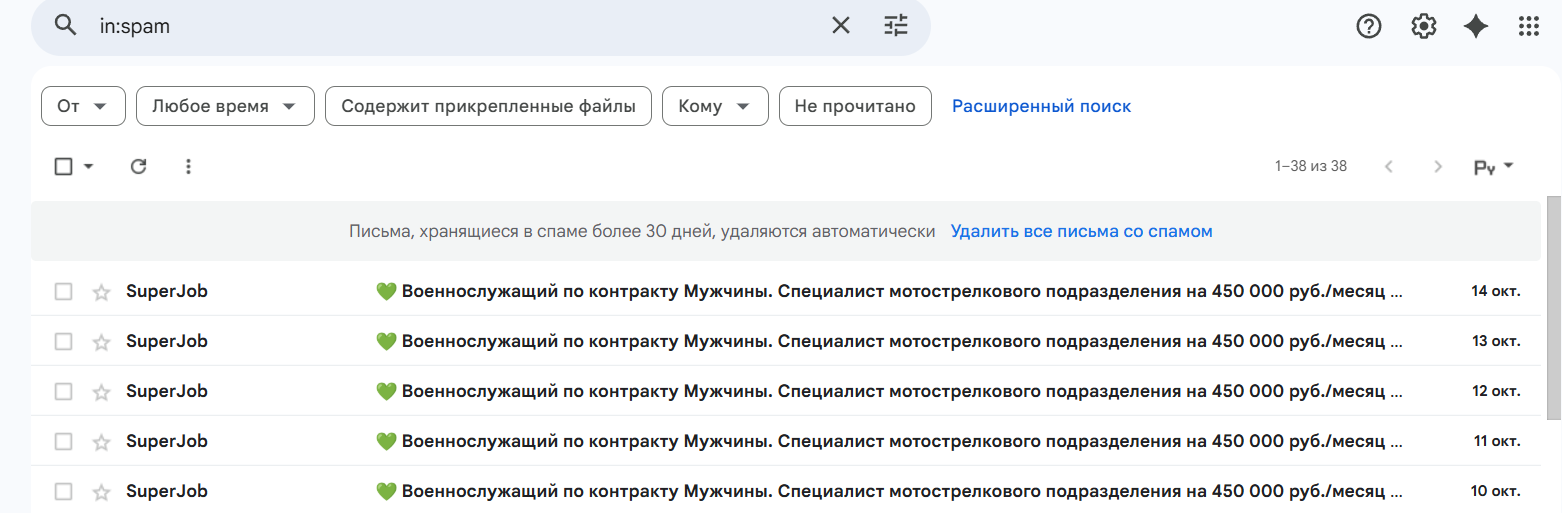Open the Gemini sparkle icon
The image size is (1562, 513).
[x=1476, y=27]
